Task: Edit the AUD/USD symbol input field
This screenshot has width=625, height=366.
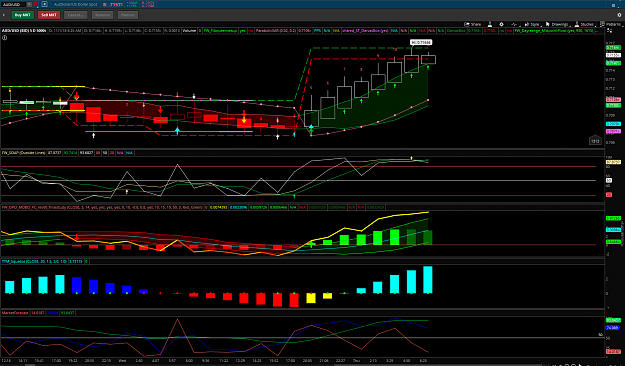Action: pos(14,4)
